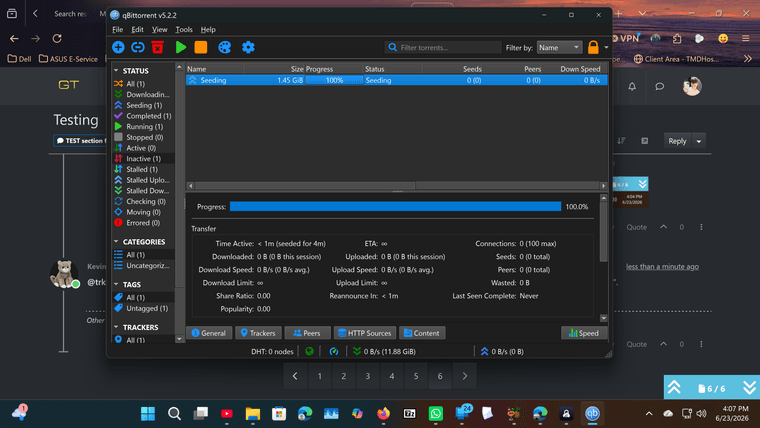The image size is (760, 428).
Task: Click into the Filter torrents search field
Action: click(443, 48)
